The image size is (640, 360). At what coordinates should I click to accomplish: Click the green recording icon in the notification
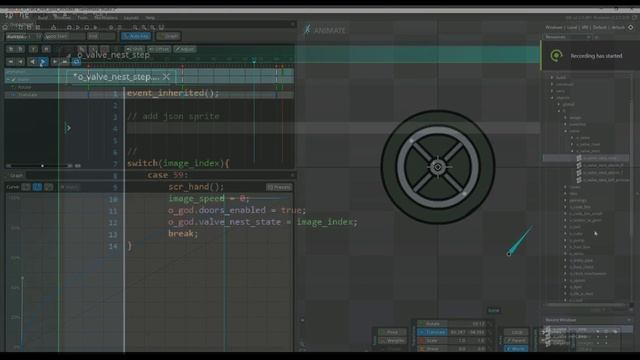[x=556, y=56]
